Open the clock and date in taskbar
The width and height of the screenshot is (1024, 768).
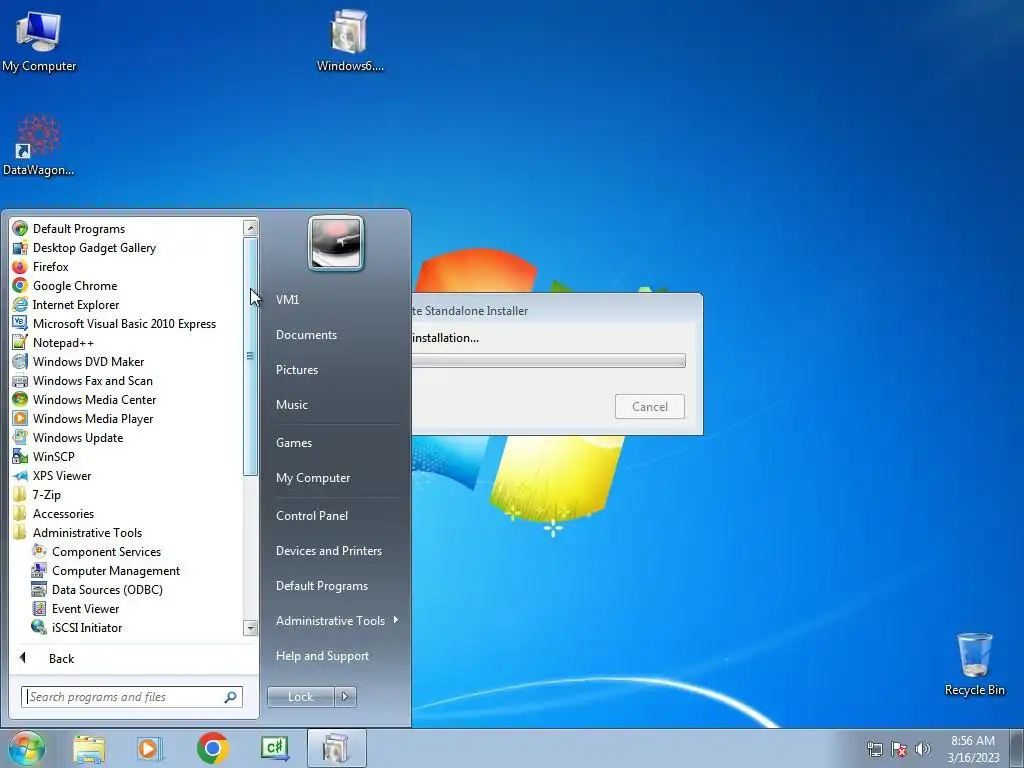pos(972,749)
